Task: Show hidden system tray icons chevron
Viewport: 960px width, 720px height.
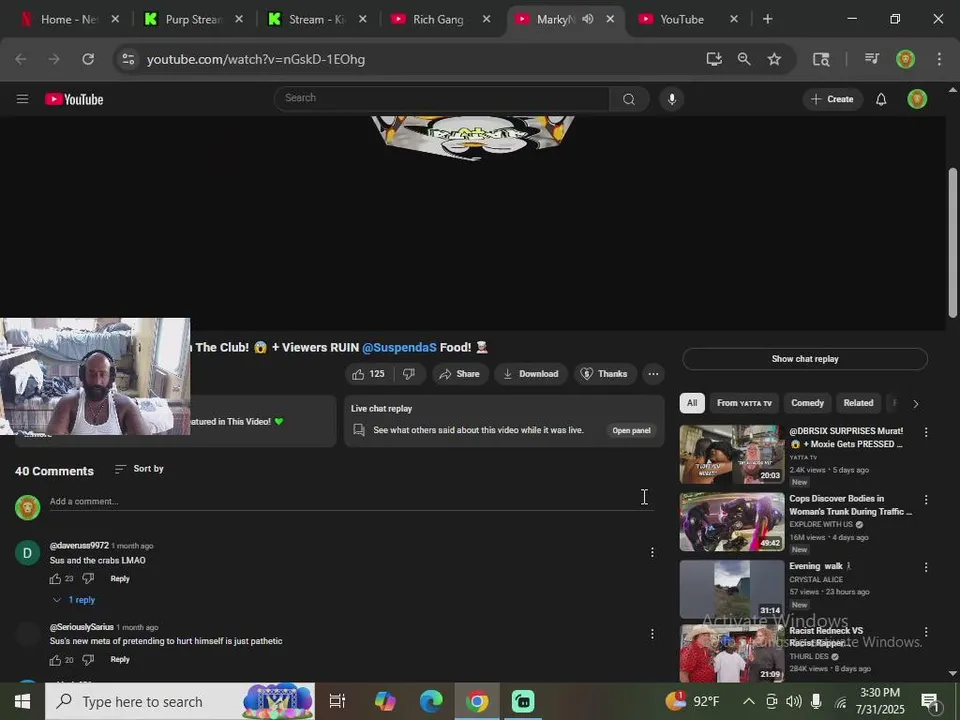Action: tap(748, 701)
